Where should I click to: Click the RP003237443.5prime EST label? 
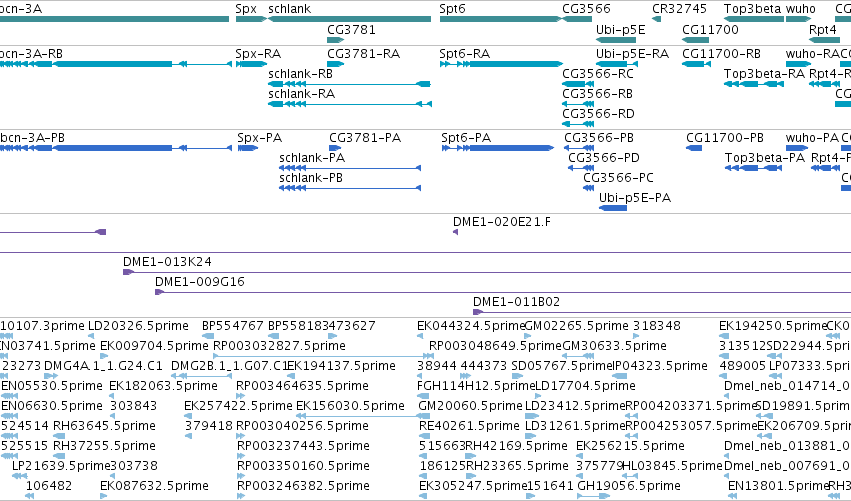[x=303, y=446]
